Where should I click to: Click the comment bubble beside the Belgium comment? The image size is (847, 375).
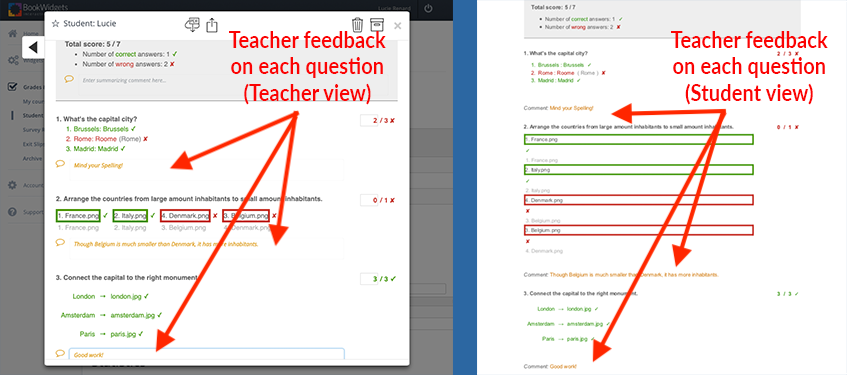point(60,243)
